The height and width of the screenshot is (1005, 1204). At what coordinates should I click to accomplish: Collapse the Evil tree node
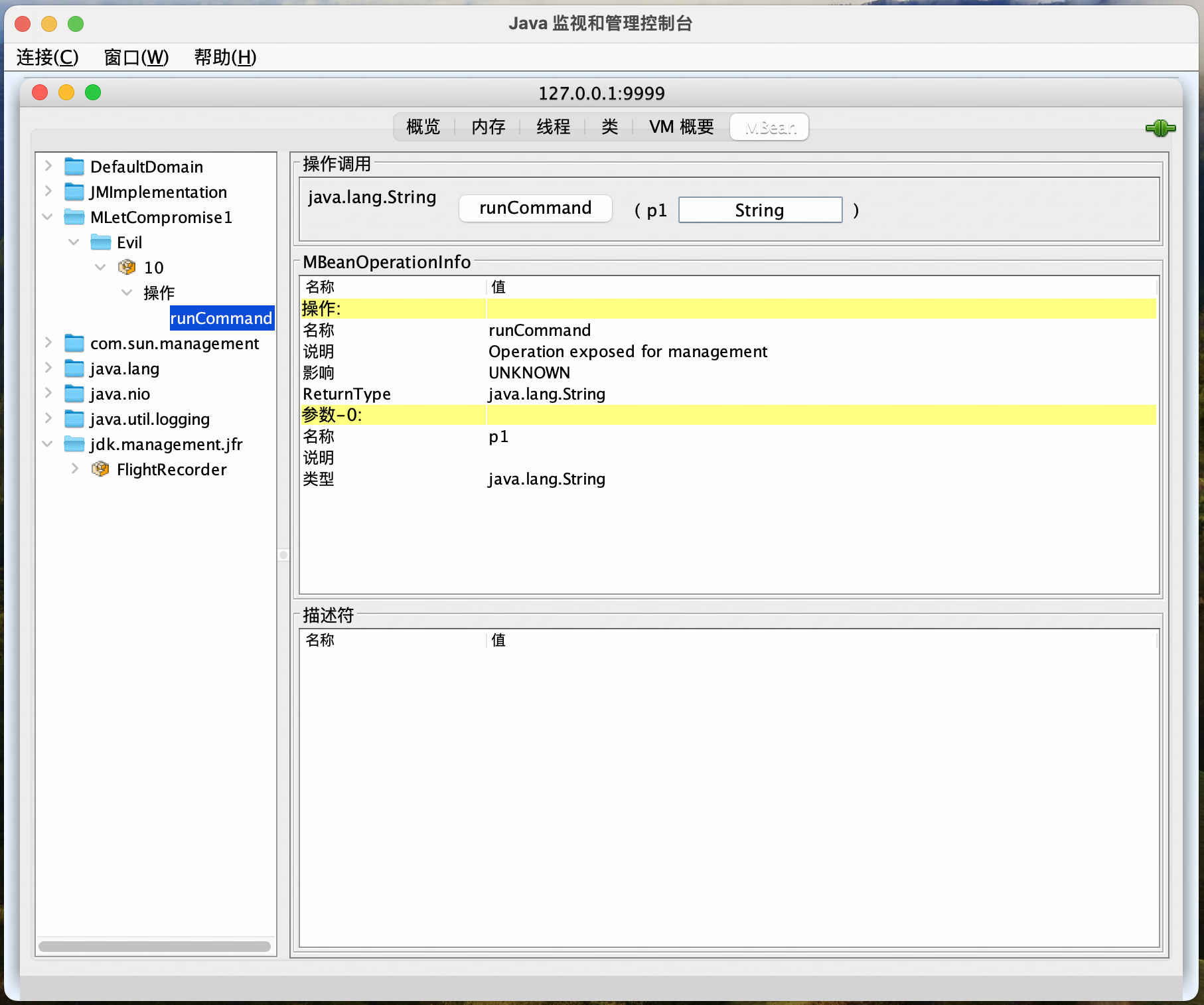tap(74, 242)
